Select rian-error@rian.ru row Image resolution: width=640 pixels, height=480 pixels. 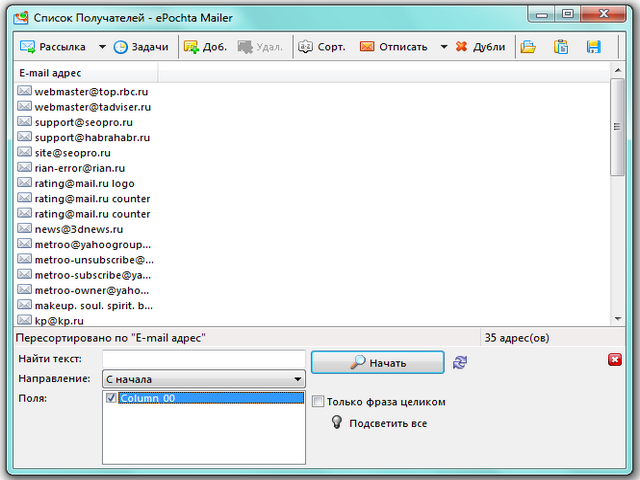point(80,168)
